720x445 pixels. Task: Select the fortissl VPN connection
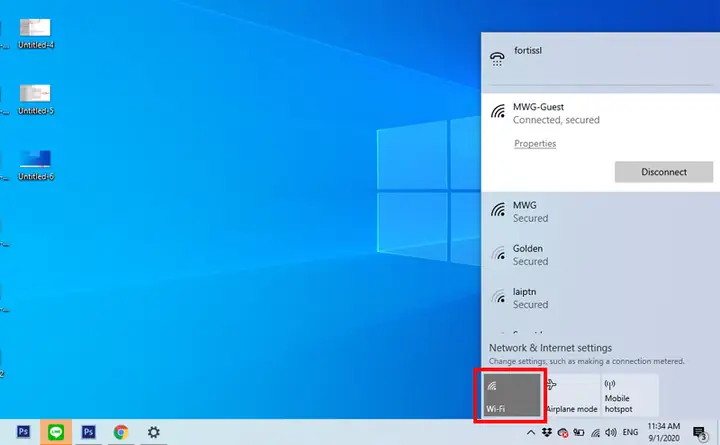click(x=600, y=58)
